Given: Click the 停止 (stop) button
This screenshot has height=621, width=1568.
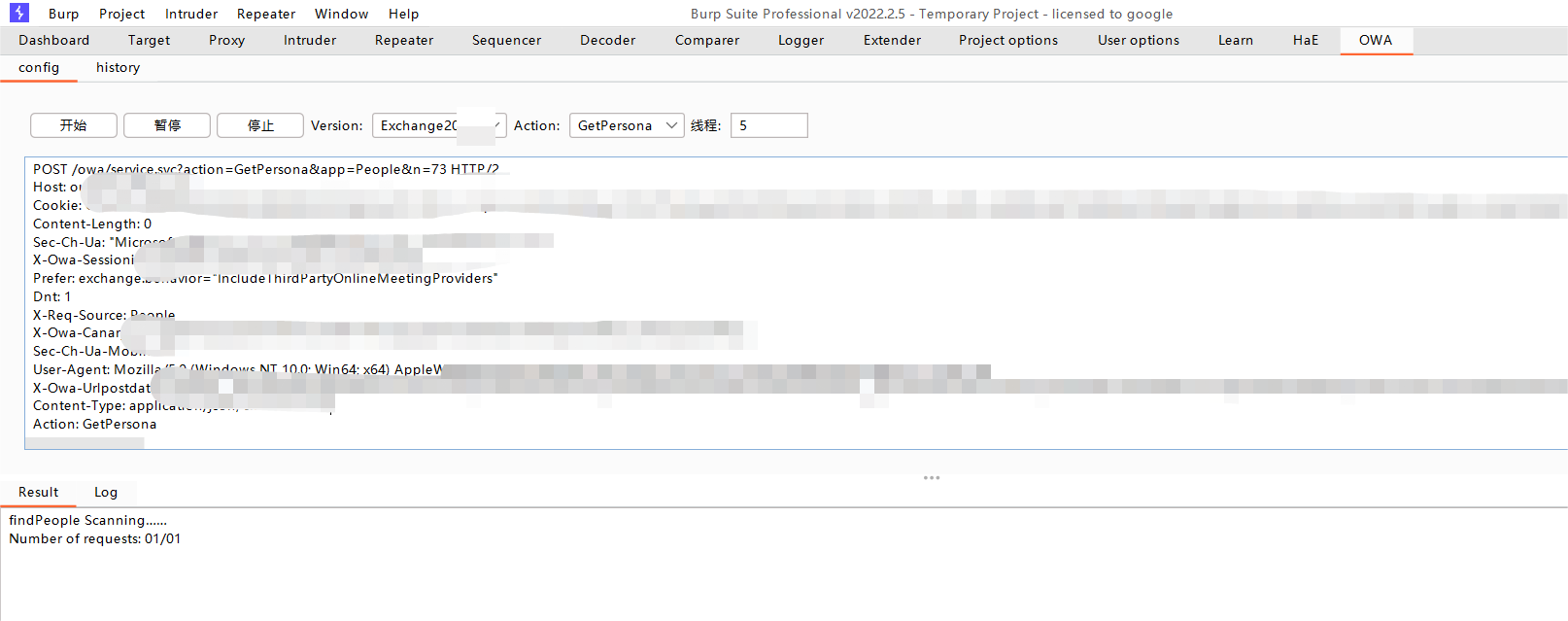Looking at the screenshot, I should click(260, 125).
